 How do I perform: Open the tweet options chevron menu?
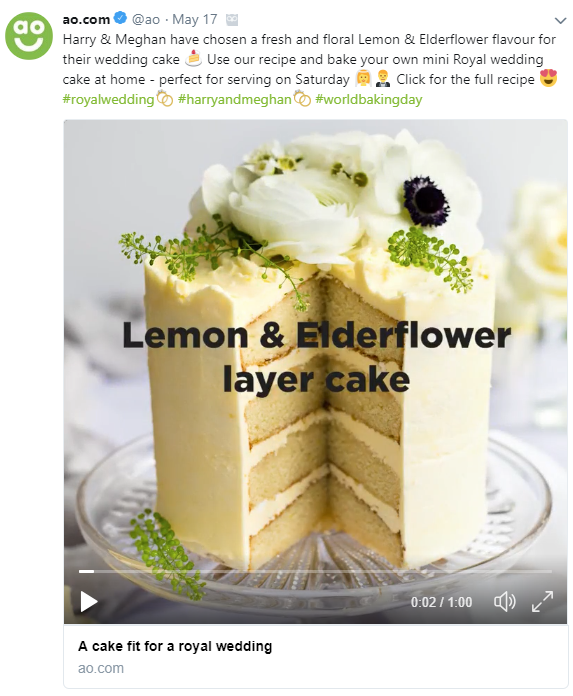coord(561,20)
